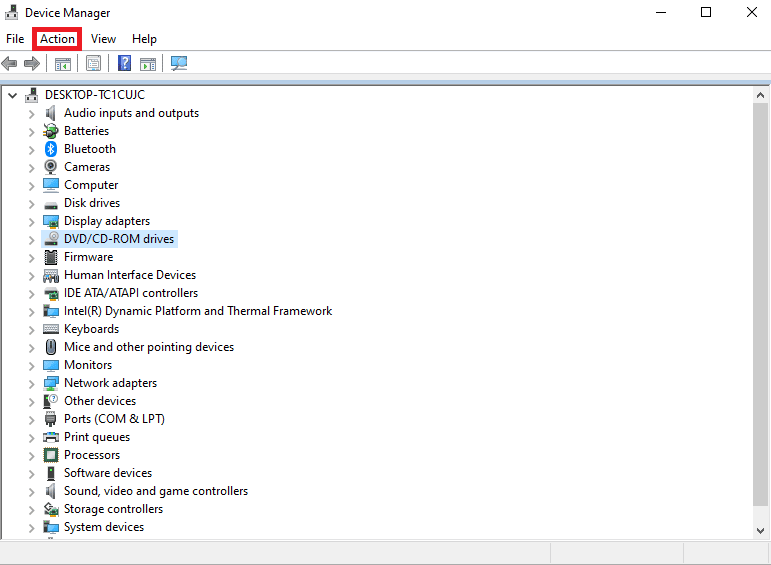
Task: Click the Firmware chip icon
Action: point(51,257)
